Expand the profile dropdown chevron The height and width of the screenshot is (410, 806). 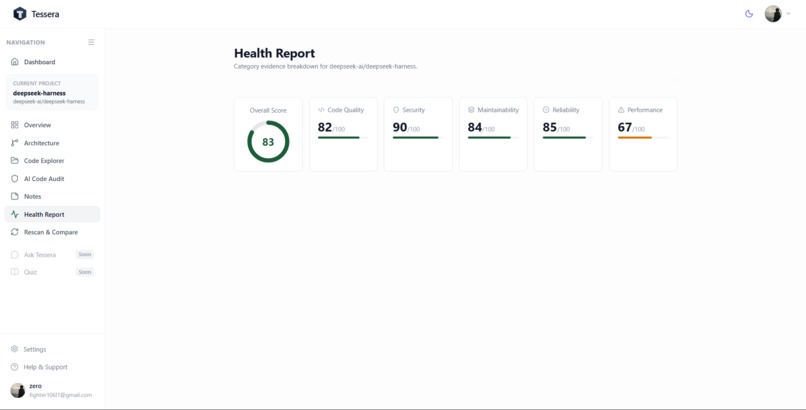tap(788, 14)
